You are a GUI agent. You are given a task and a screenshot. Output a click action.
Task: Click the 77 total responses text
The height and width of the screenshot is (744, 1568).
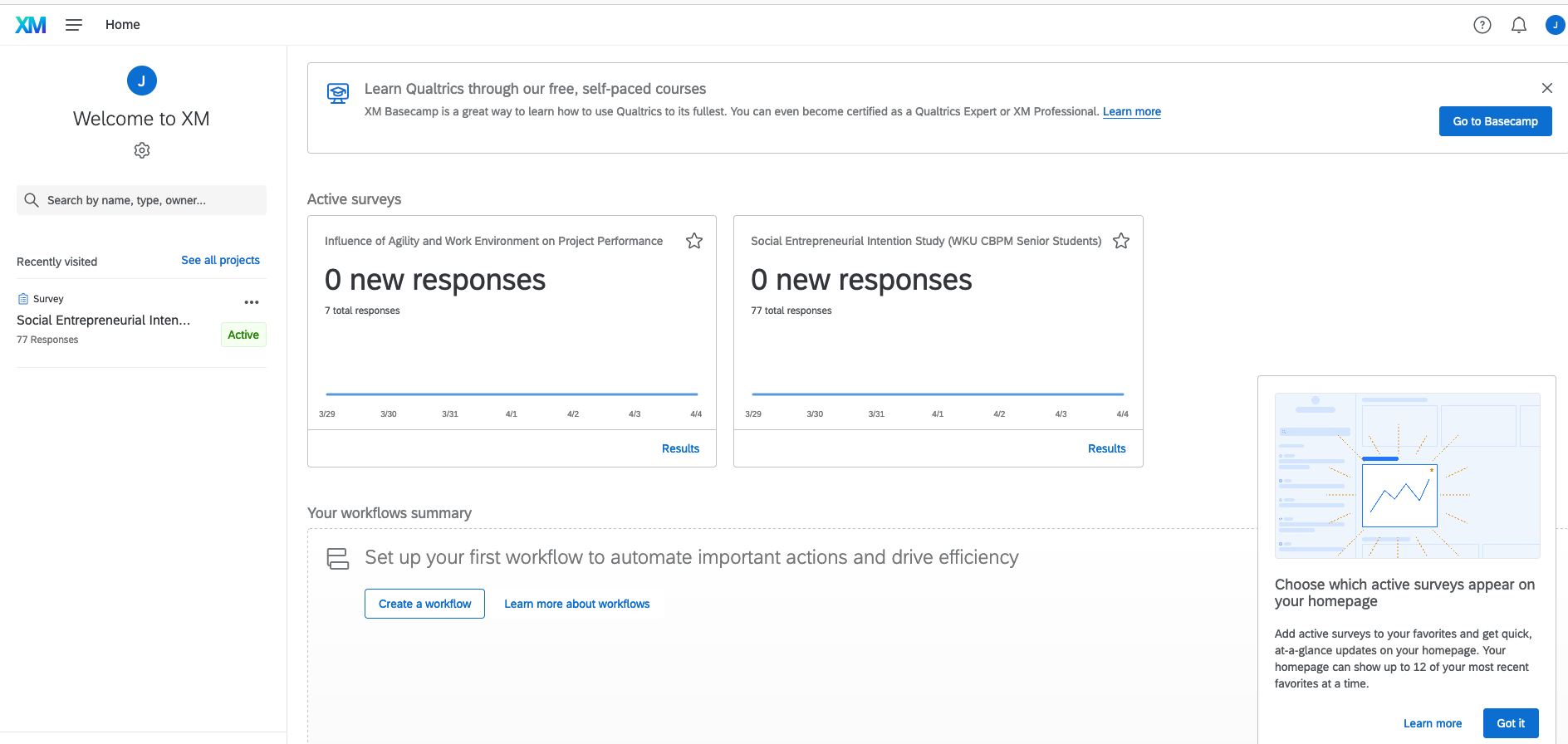[x=791, y=311]
